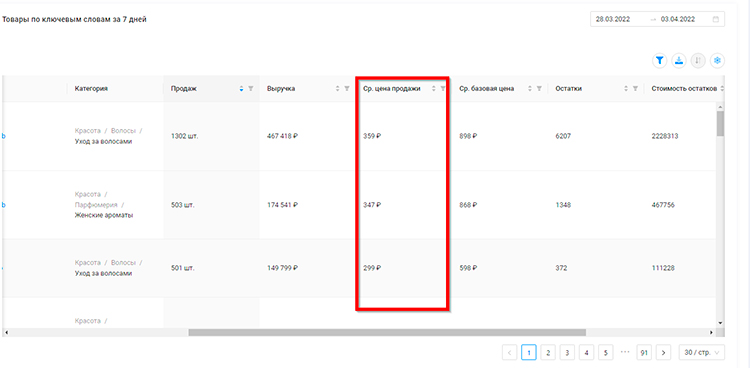
Task: Open end date 03.04.2022 picker
Action: (x=678, y=20)
